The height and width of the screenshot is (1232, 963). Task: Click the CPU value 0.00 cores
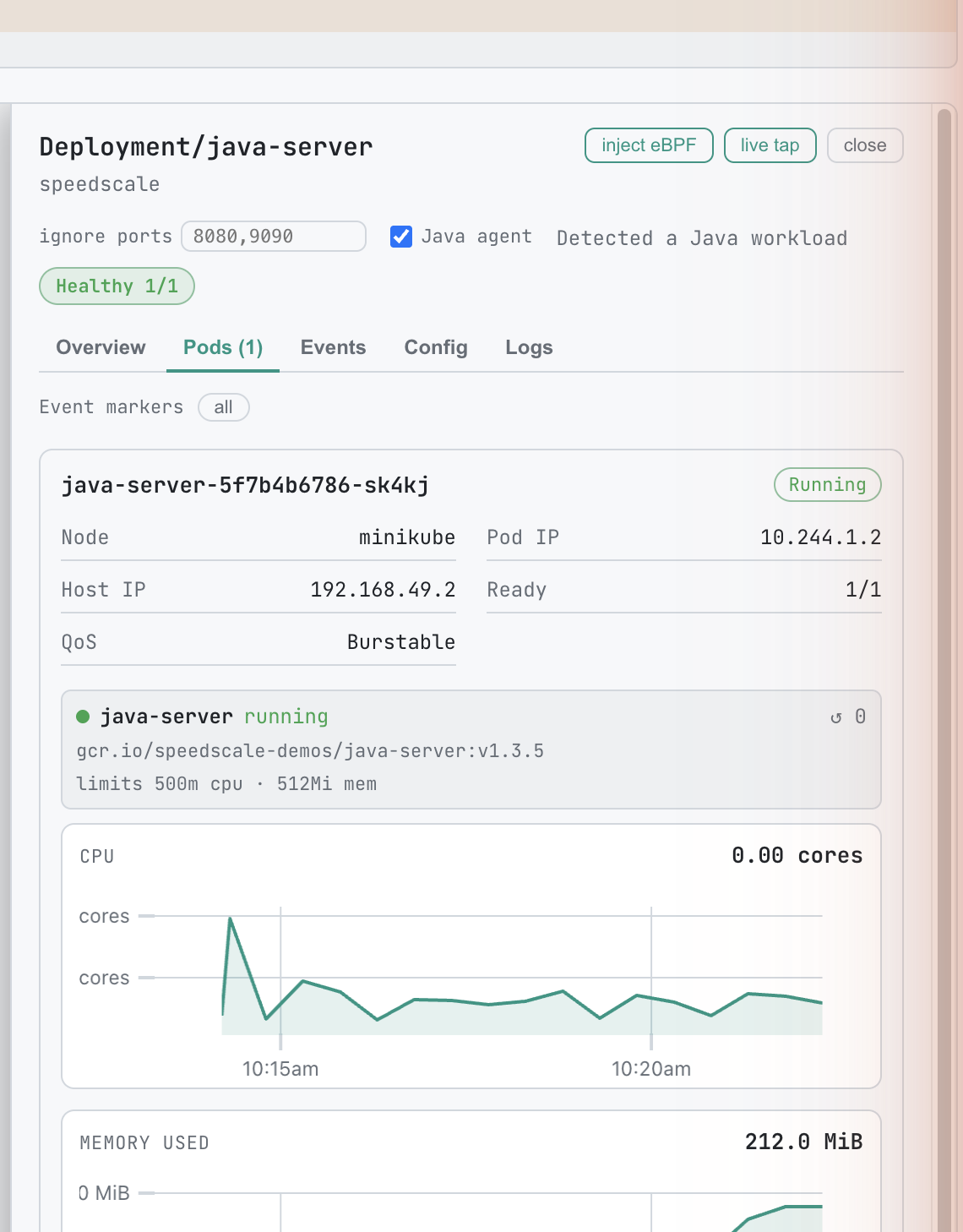tap(797, 856)
